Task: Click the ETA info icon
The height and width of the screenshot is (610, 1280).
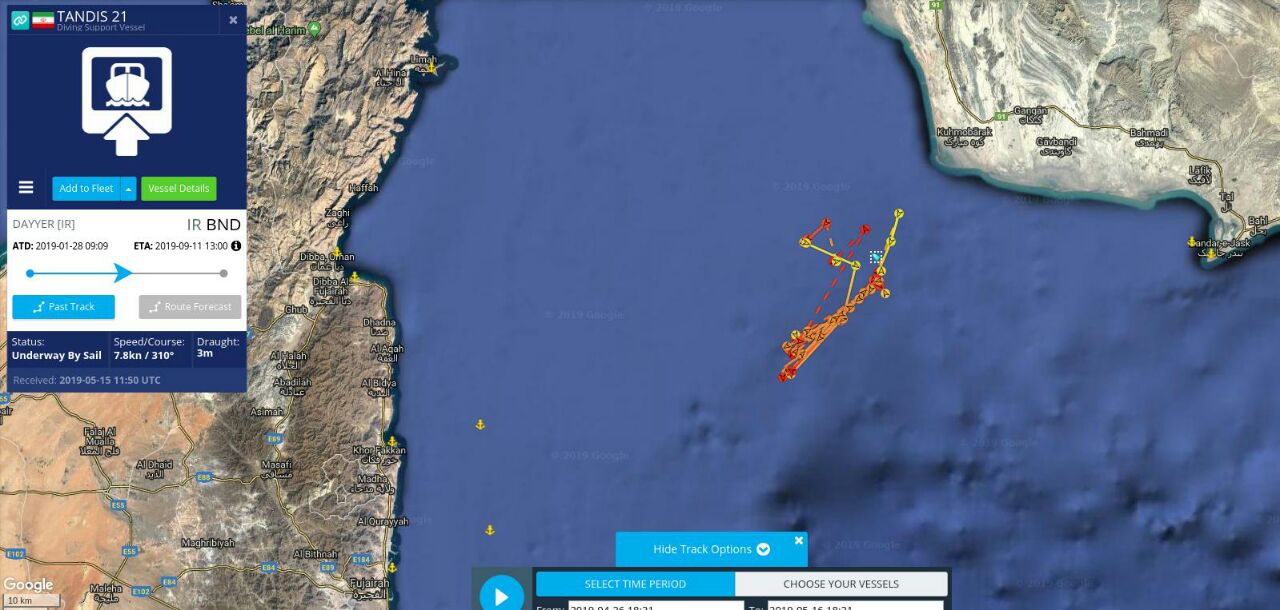Action: tap(236, 246)
